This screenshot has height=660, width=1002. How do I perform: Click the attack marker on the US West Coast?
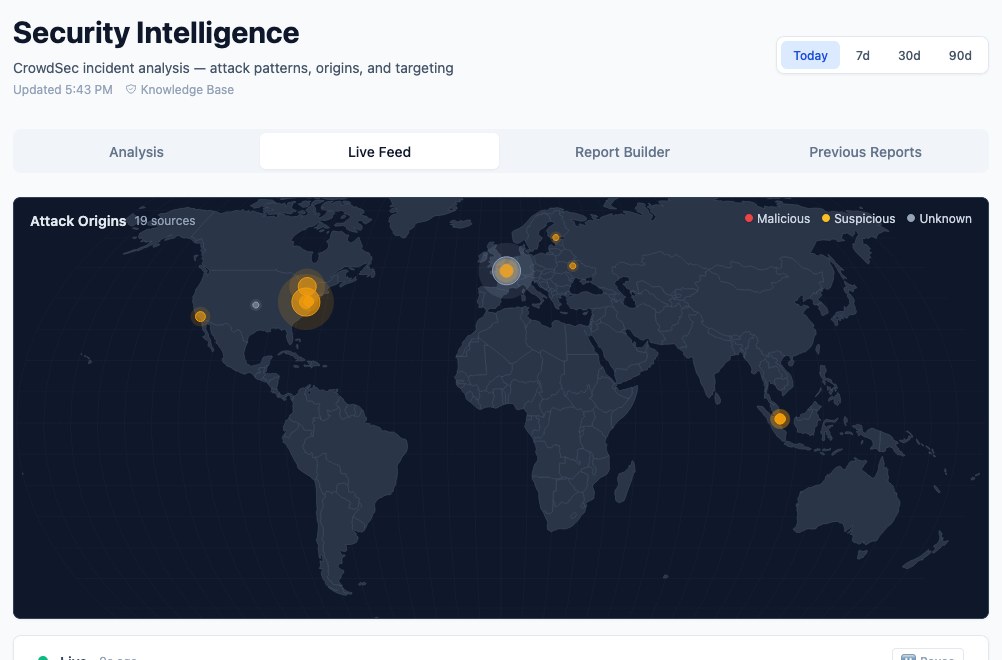(200, 316)
